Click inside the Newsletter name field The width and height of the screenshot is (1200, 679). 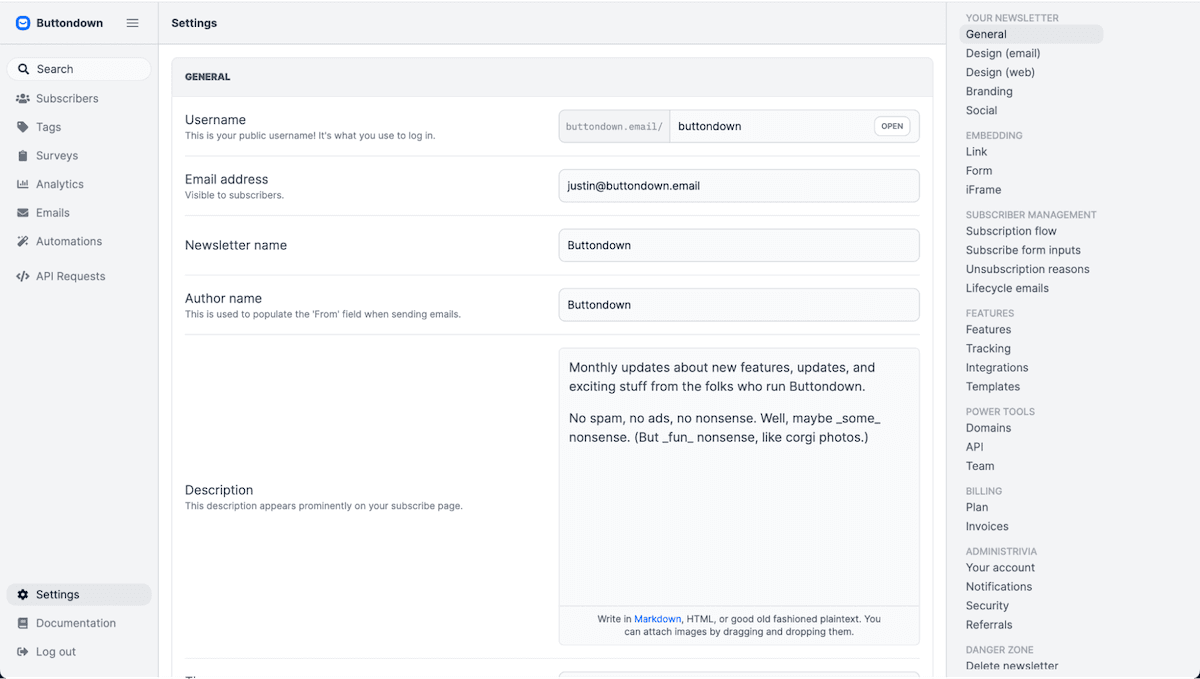pyautogui.click(x=738, y=245)
